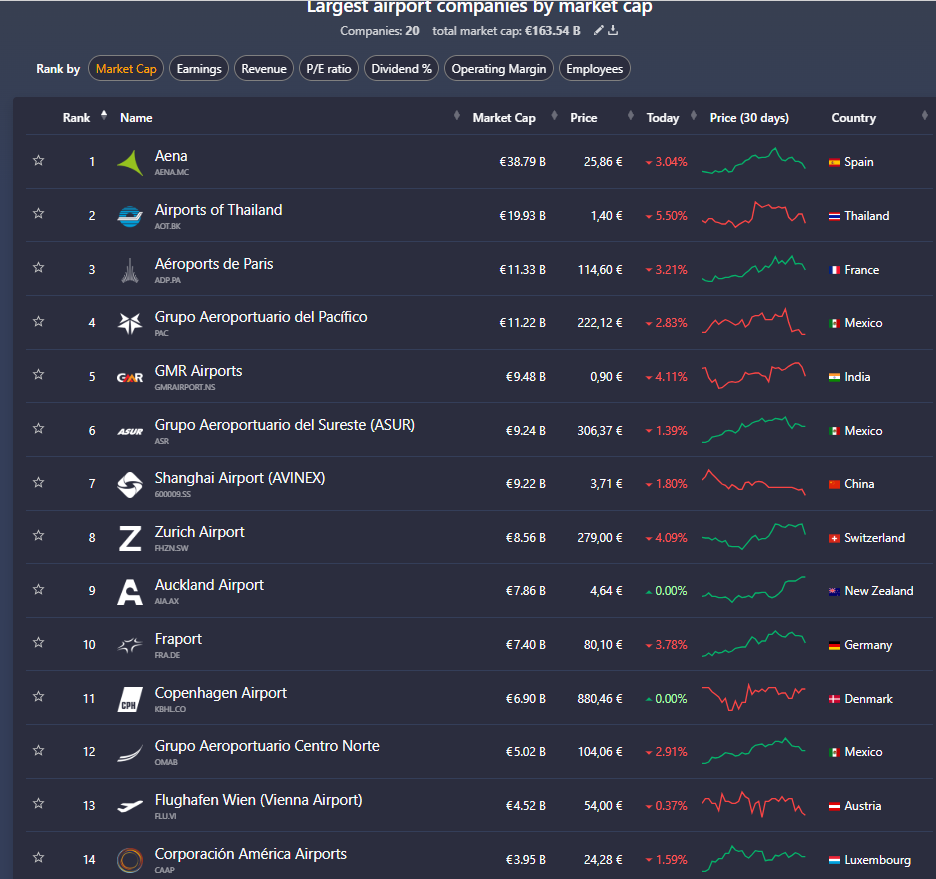This screenshot has width=936, height=879.
Task: Star the Shanghai Airport row
Action: pos(38,482)
